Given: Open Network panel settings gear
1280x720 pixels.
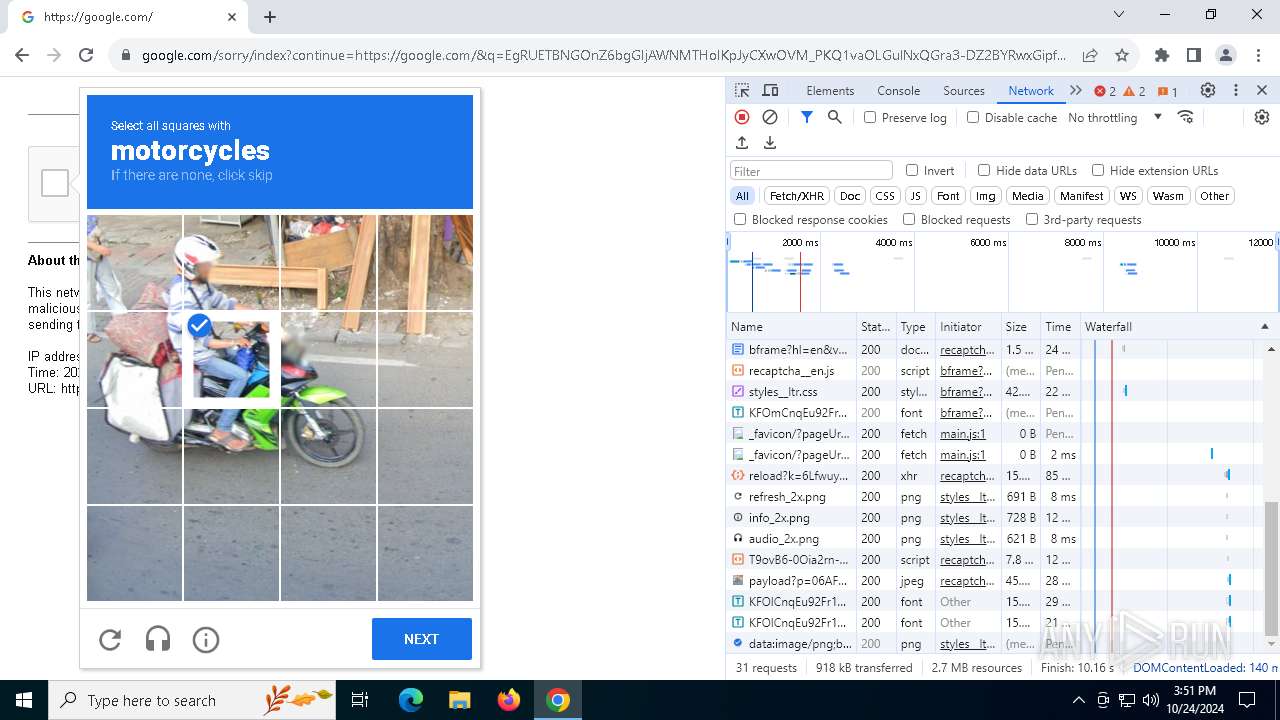Looking at the screenshot, I should pos(1262,117).
